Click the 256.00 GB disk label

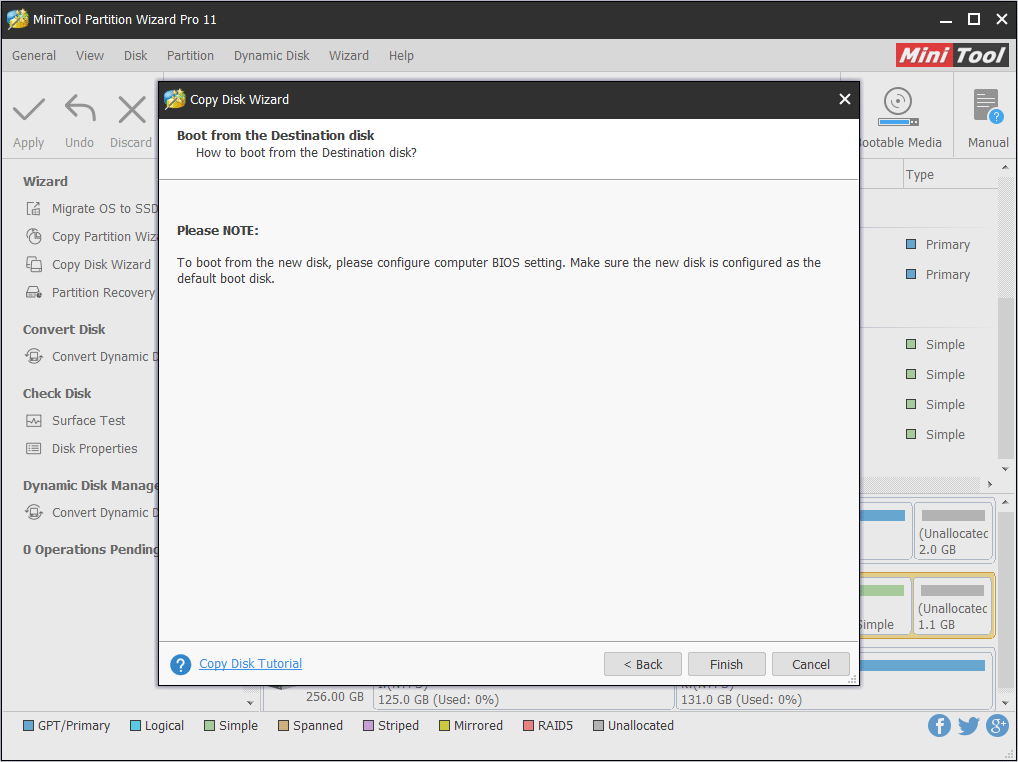[x=335, y=697]
